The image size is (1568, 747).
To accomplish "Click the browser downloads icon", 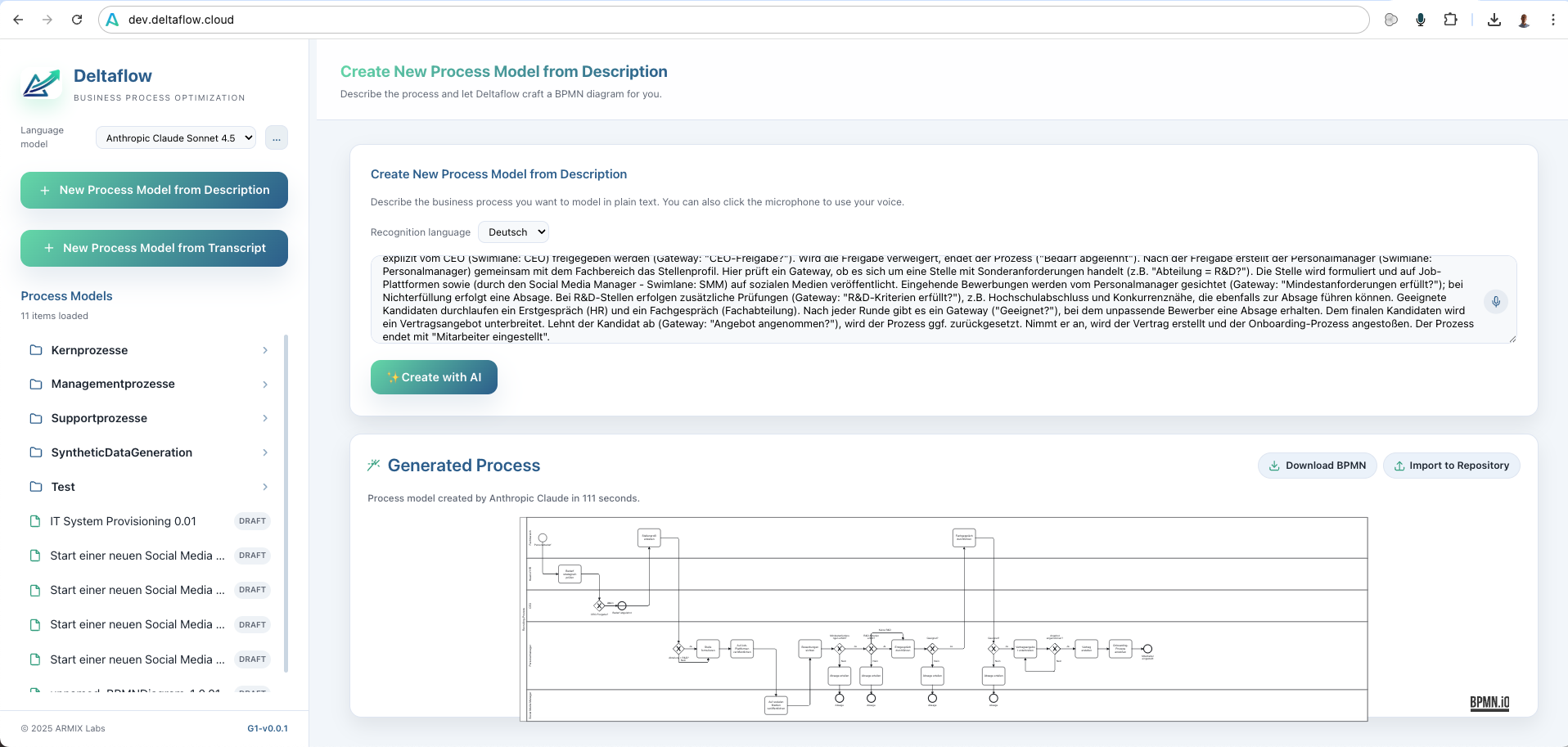I will tap(1494, 20).
